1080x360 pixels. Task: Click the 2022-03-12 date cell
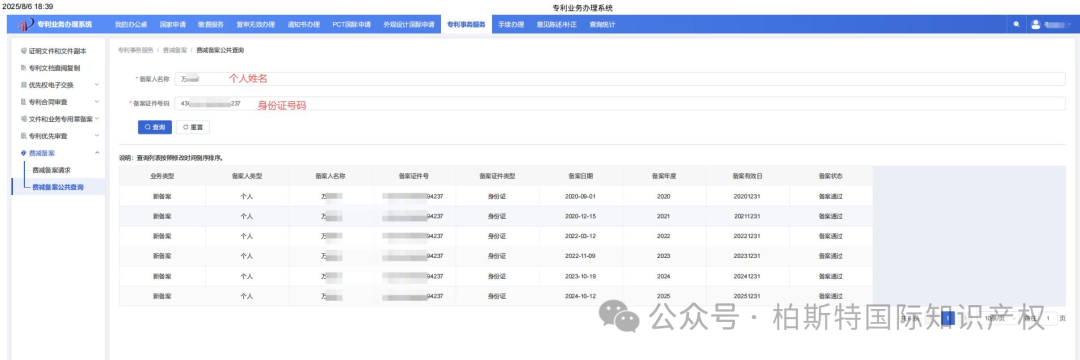click(580, 236)
